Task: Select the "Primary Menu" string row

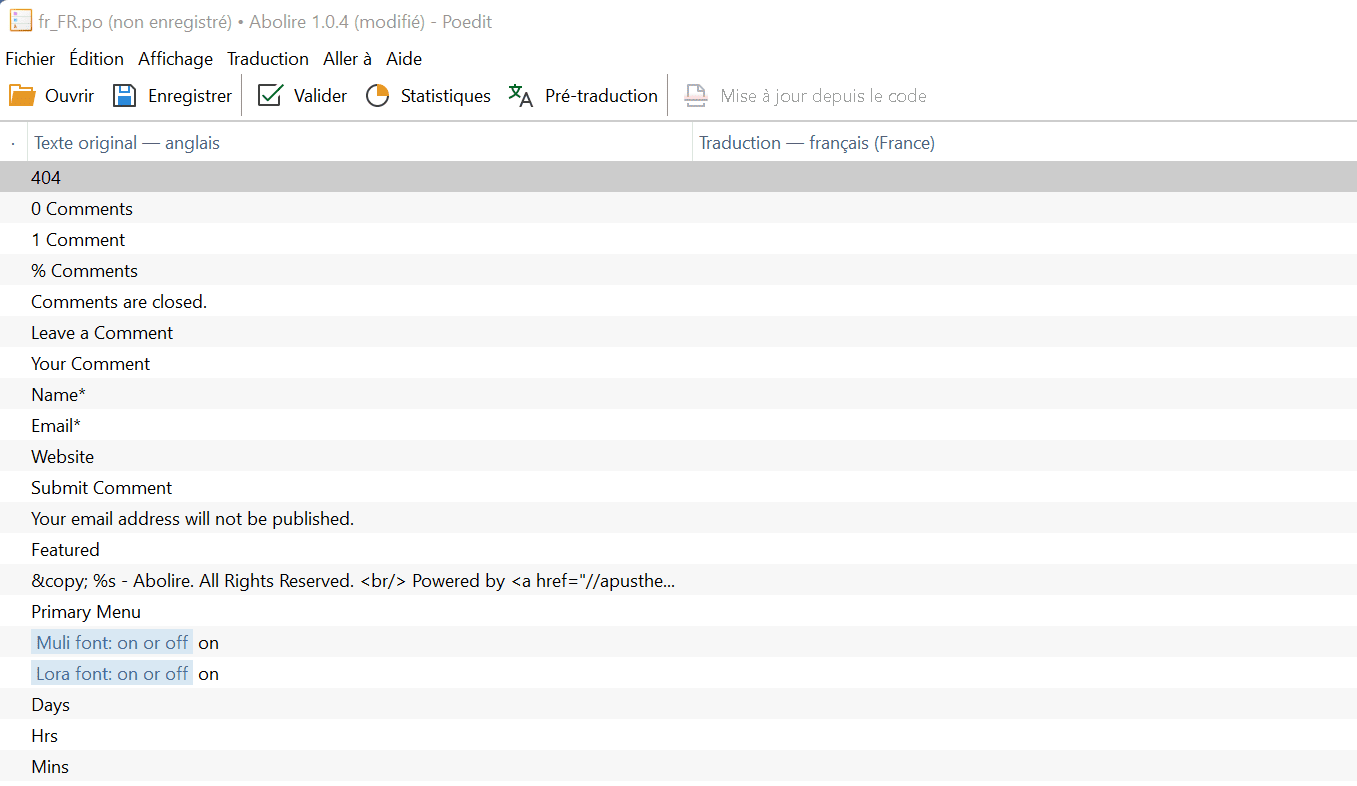Action: [86, 612]
